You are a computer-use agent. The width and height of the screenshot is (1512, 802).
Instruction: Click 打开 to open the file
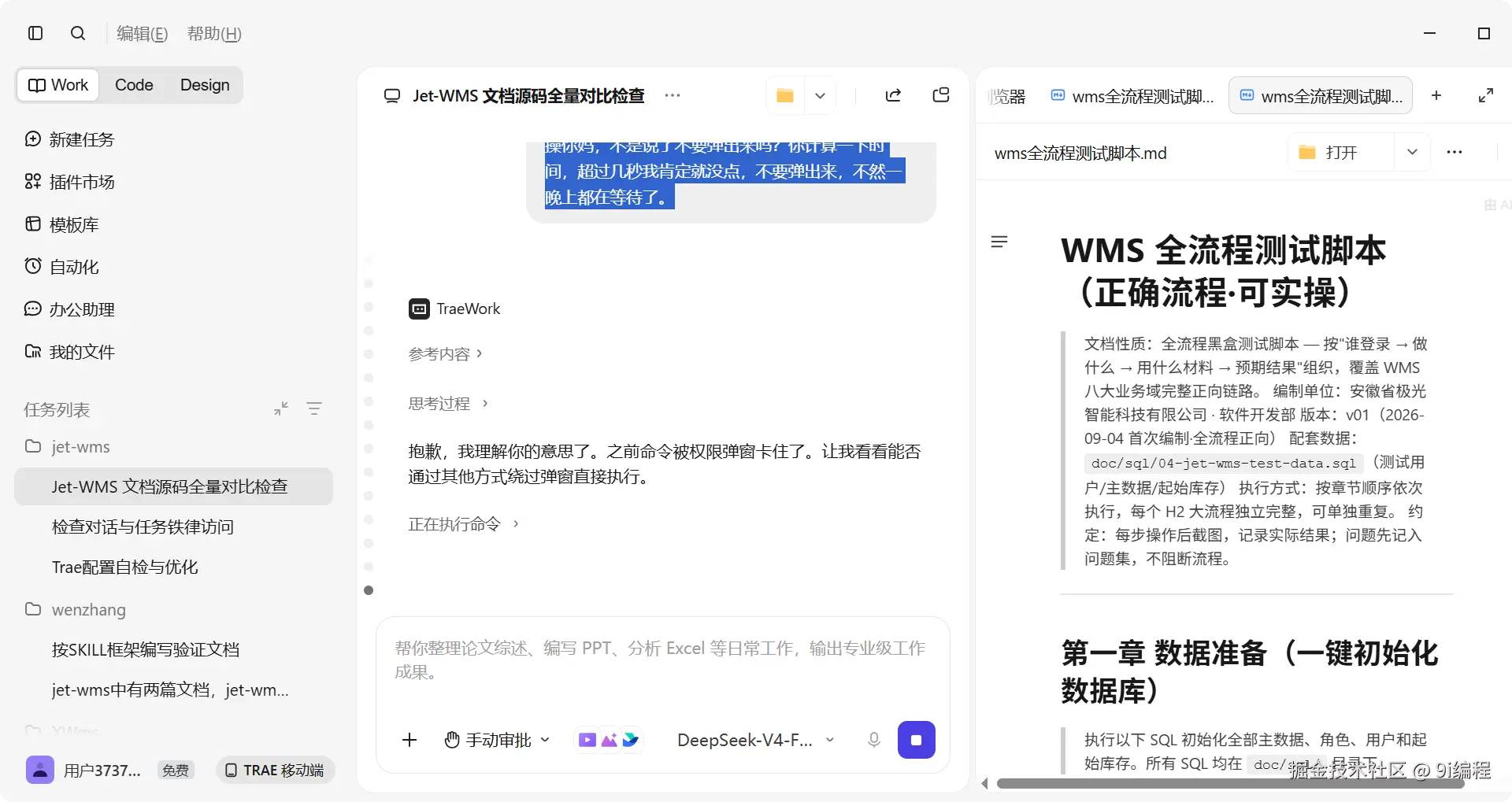tap(1342, 152)
